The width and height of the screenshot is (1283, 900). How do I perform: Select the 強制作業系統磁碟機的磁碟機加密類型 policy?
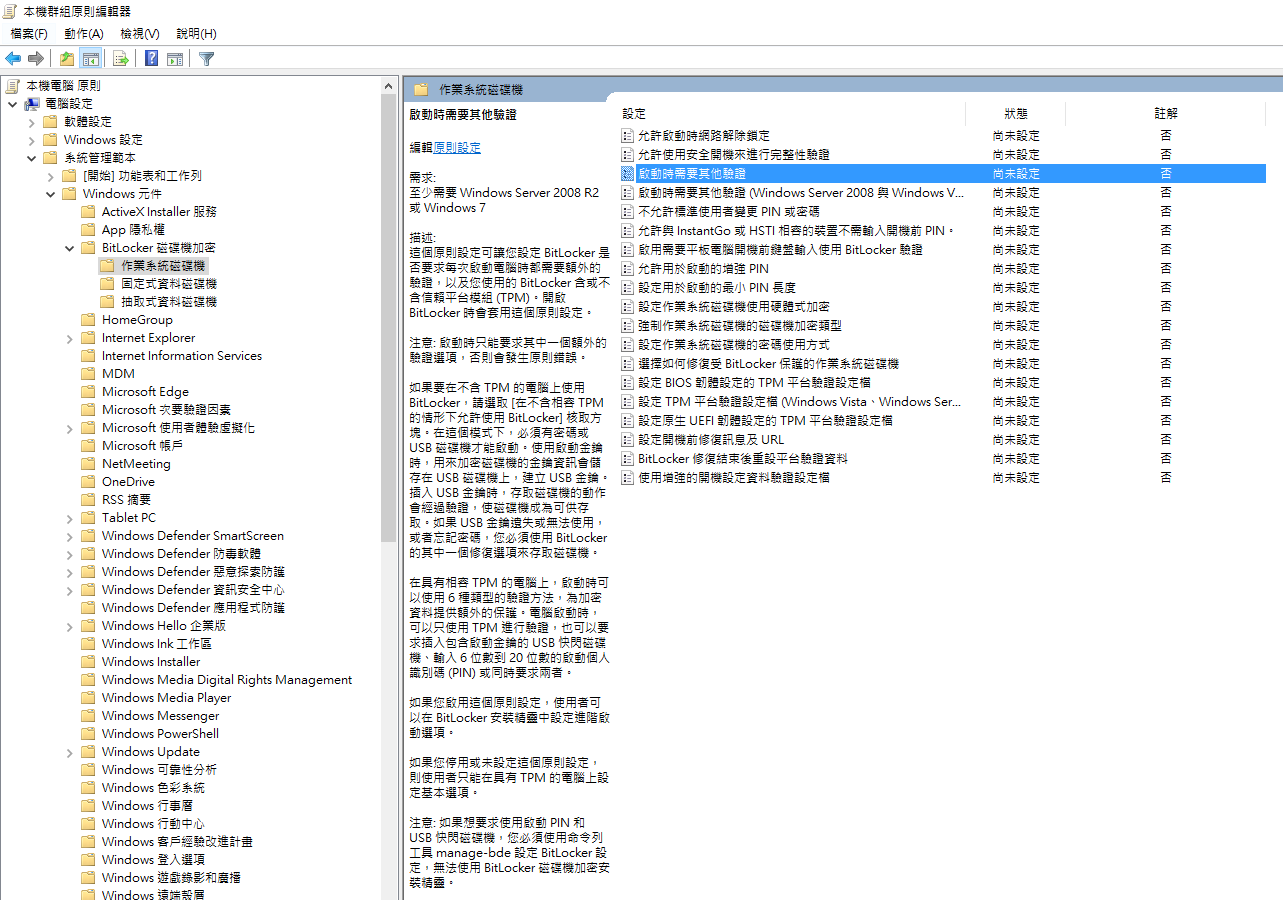[x=740, y=325]
